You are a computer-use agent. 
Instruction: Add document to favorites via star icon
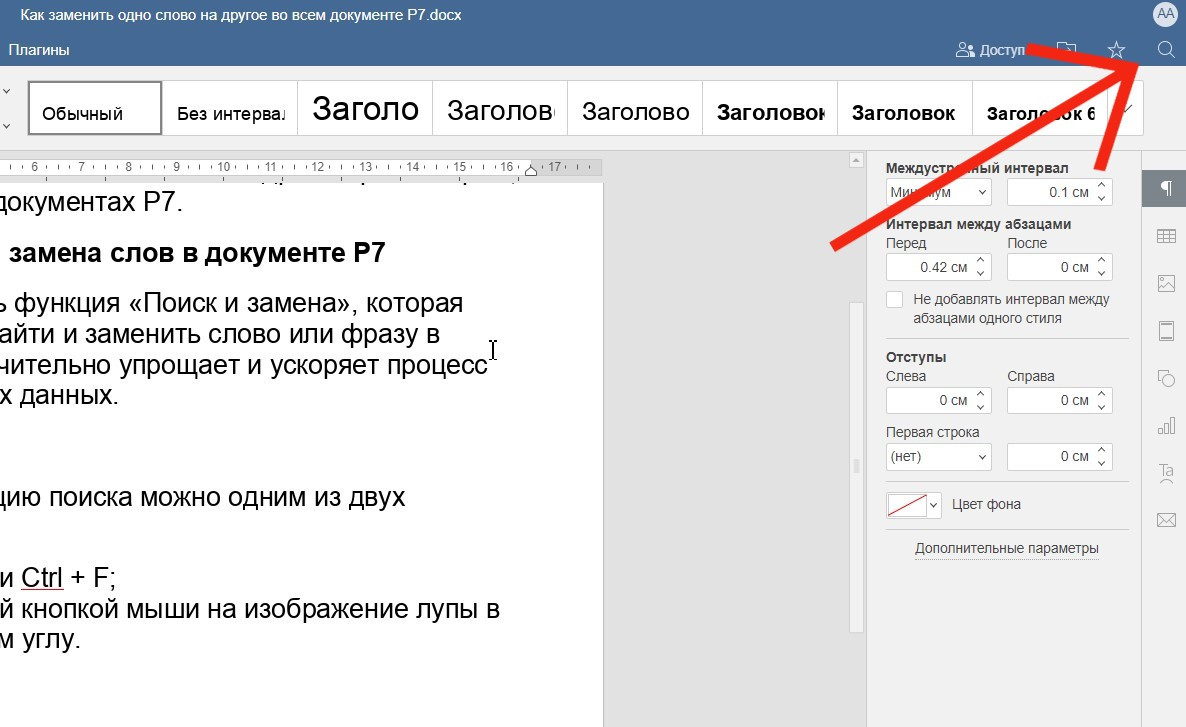[1115, 48]
